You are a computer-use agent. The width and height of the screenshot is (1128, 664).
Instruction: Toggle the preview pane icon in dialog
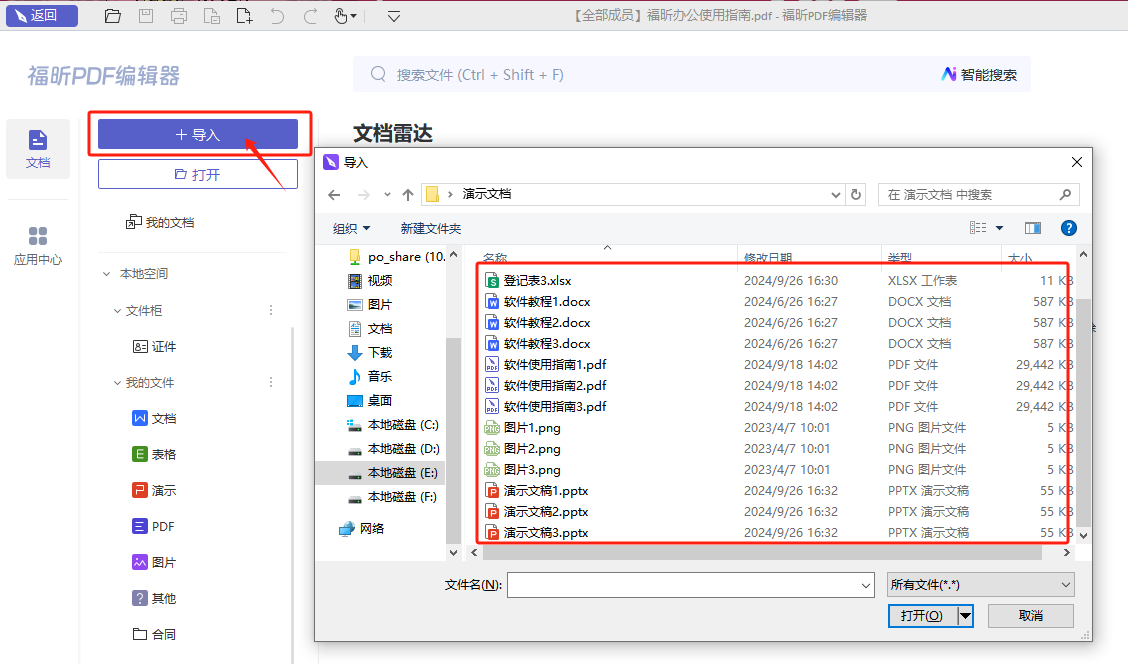[1033, 228]
